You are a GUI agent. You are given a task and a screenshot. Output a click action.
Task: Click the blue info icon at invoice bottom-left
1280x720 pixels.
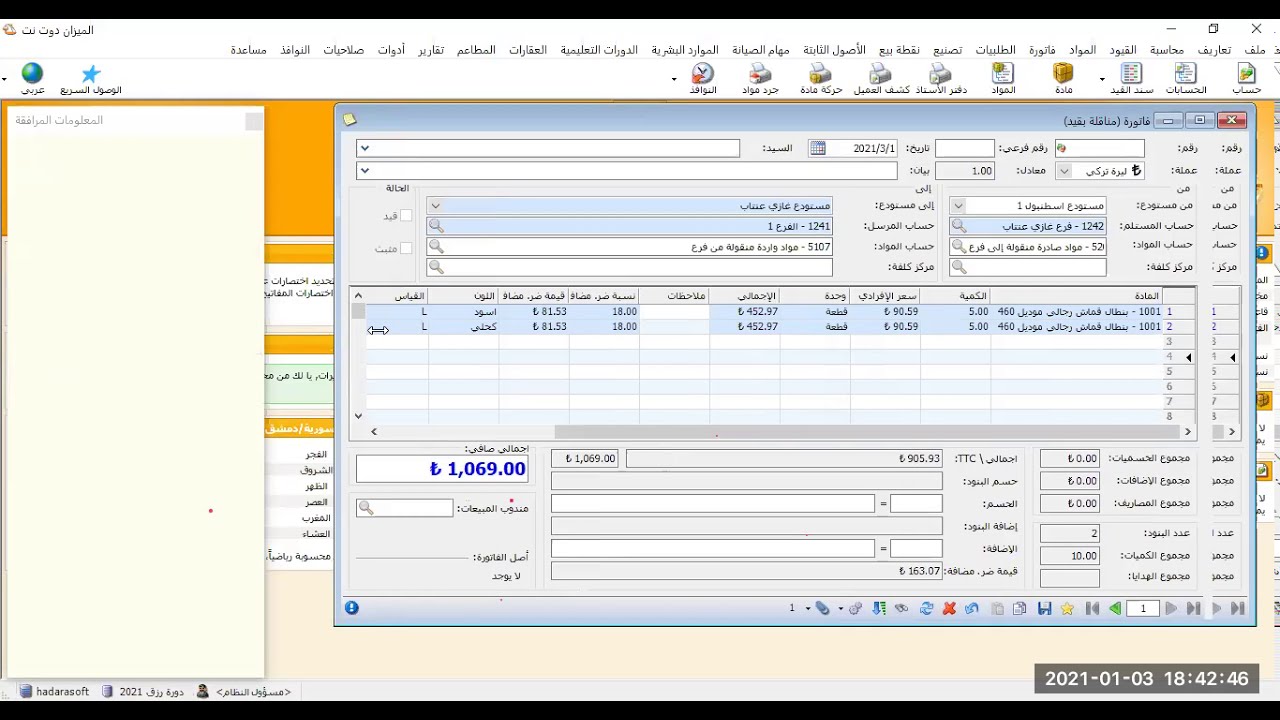[x=352, y=608]
